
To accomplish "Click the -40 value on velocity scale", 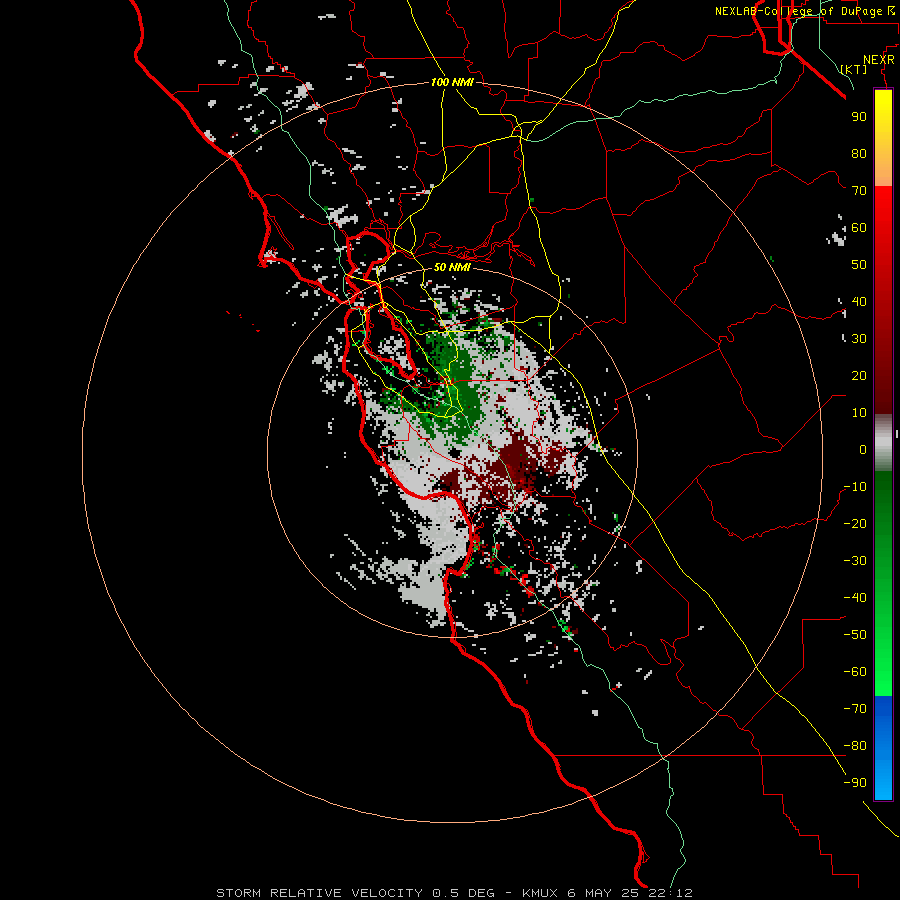I will 855,598.
